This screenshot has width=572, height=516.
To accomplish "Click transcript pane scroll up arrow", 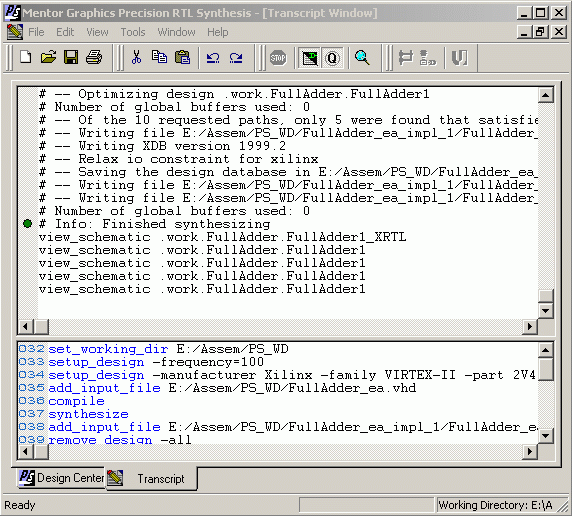I will coord(545,95).
